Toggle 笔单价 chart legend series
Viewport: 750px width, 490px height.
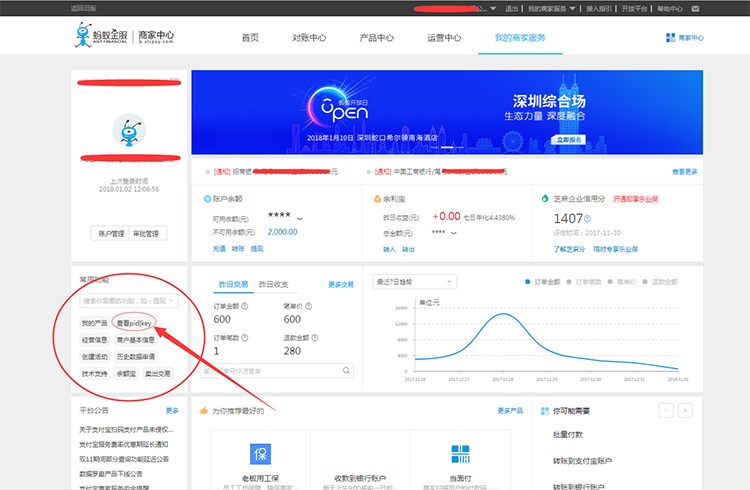622,282
